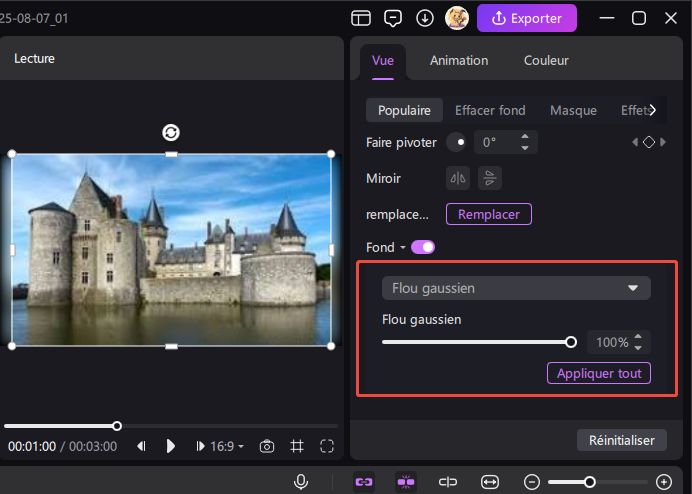Increase blur percentage with up arrow

(638, 337)
